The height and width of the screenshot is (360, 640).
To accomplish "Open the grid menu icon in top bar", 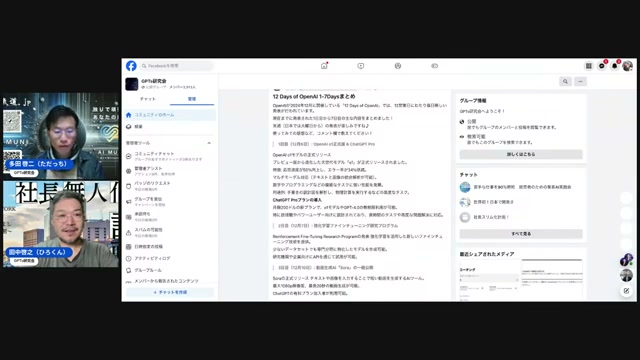I will coord(589,66).
